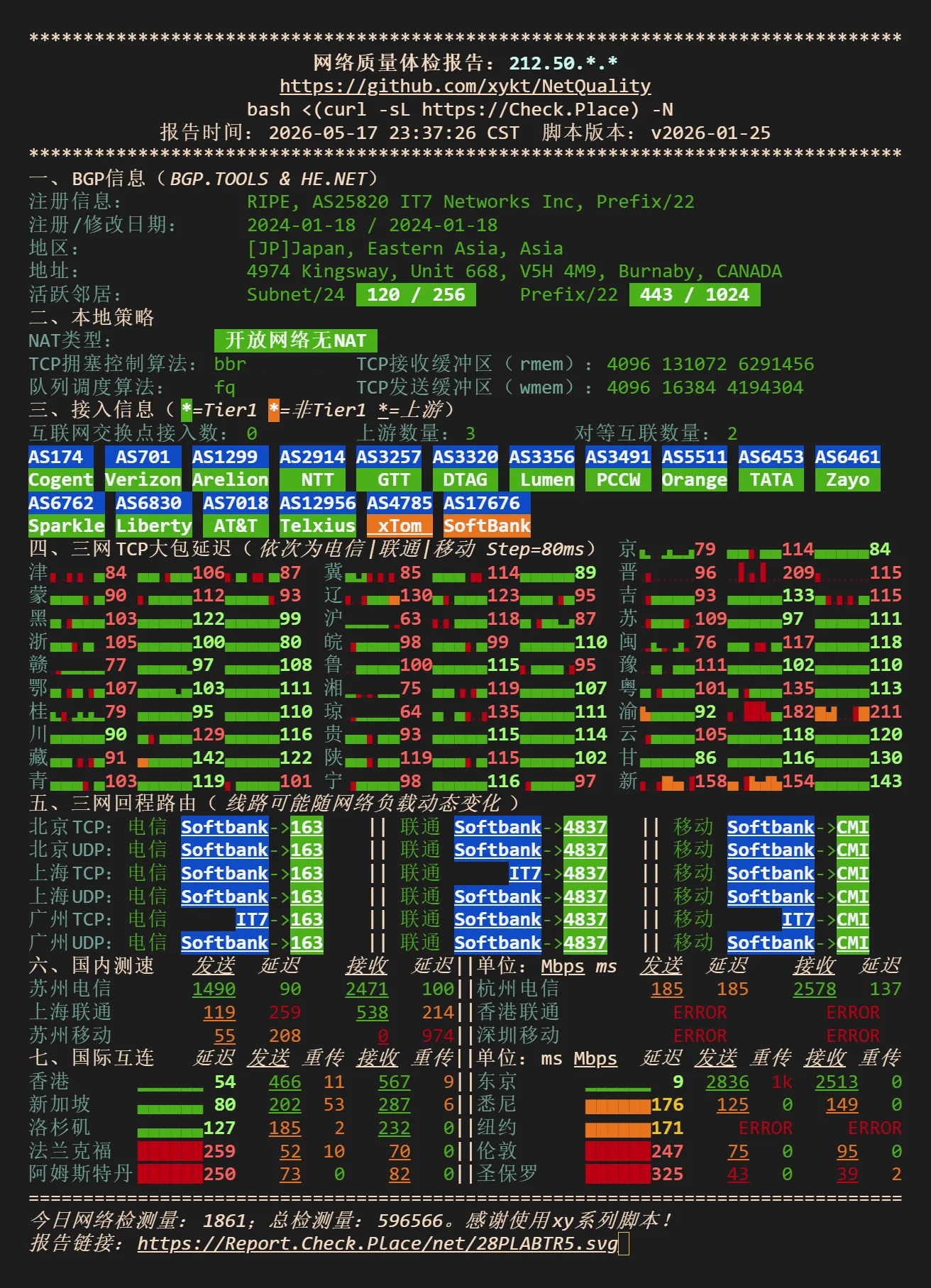
Task: Select the '开放网络无NAT' NAT type badge
Action: click(296, 341)
